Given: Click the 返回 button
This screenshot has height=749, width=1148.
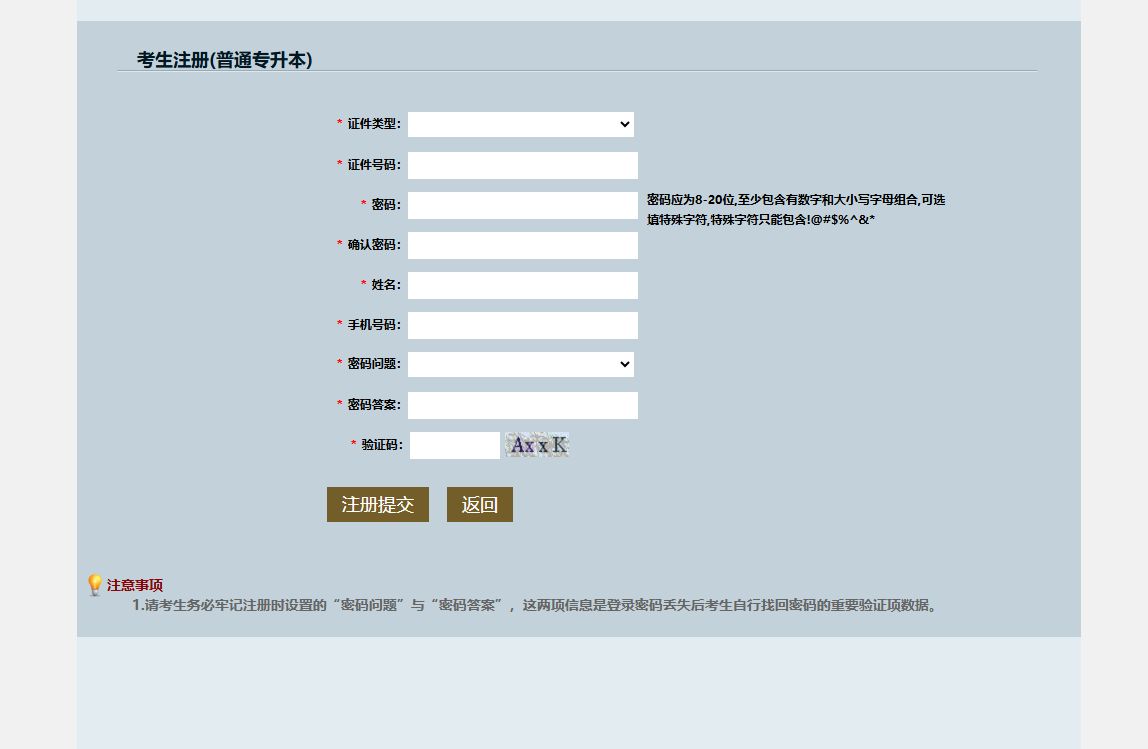Looking at the screenshot, I should pyautogui.click(x=479, y=505).
